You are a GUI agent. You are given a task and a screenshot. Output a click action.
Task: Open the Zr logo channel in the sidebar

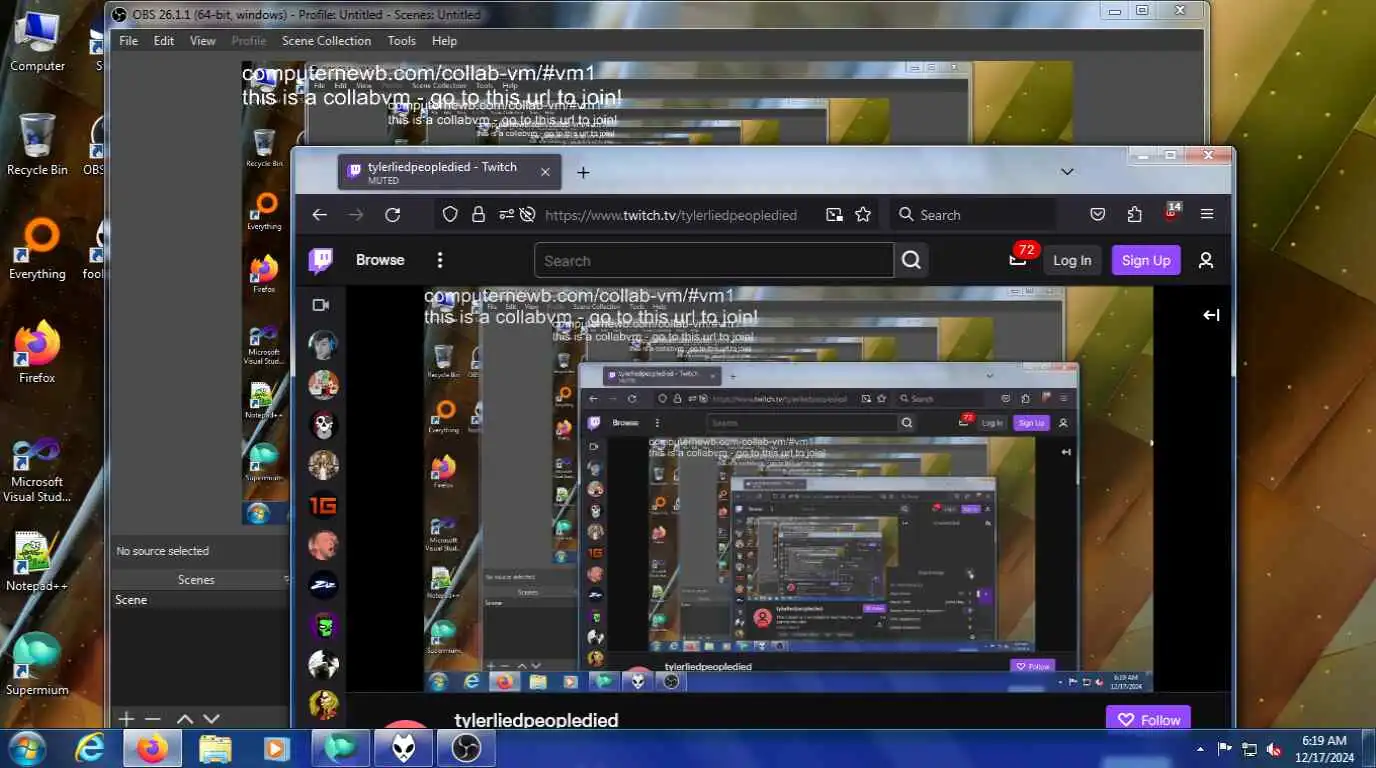[323, 585]
